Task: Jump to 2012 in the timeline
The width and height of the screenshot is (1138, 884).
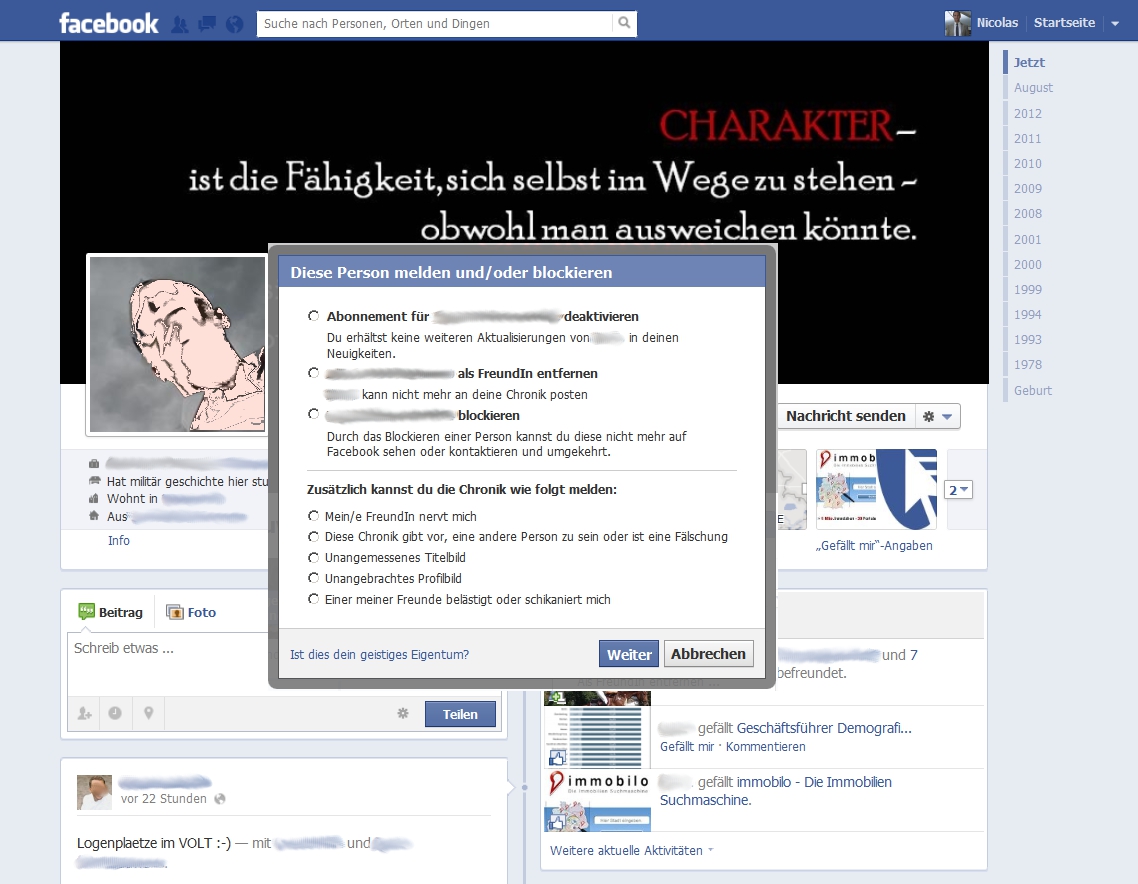Action: pyautogui.click(x=1027, y=113)
